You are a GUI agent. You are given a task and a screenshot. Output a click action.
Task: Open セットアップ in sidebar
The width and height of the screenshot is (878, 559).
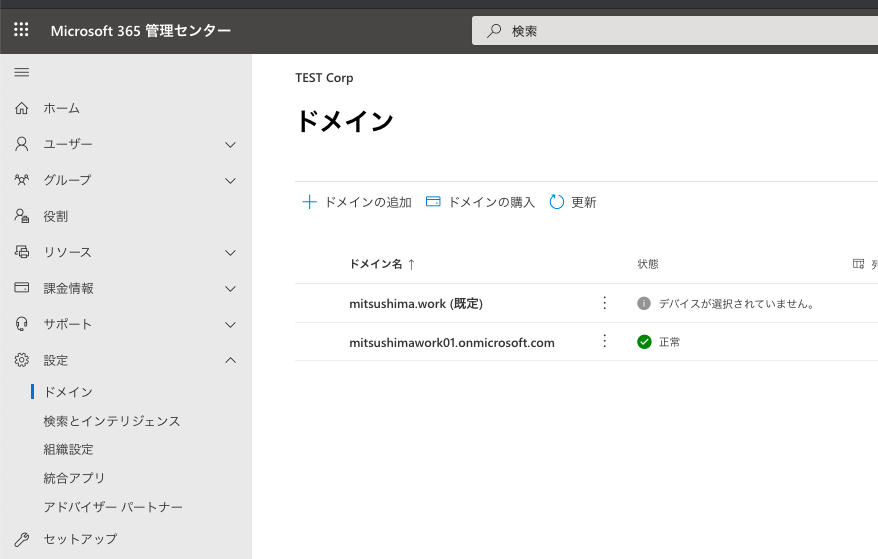pyautogui.click(x=81, y=539)
